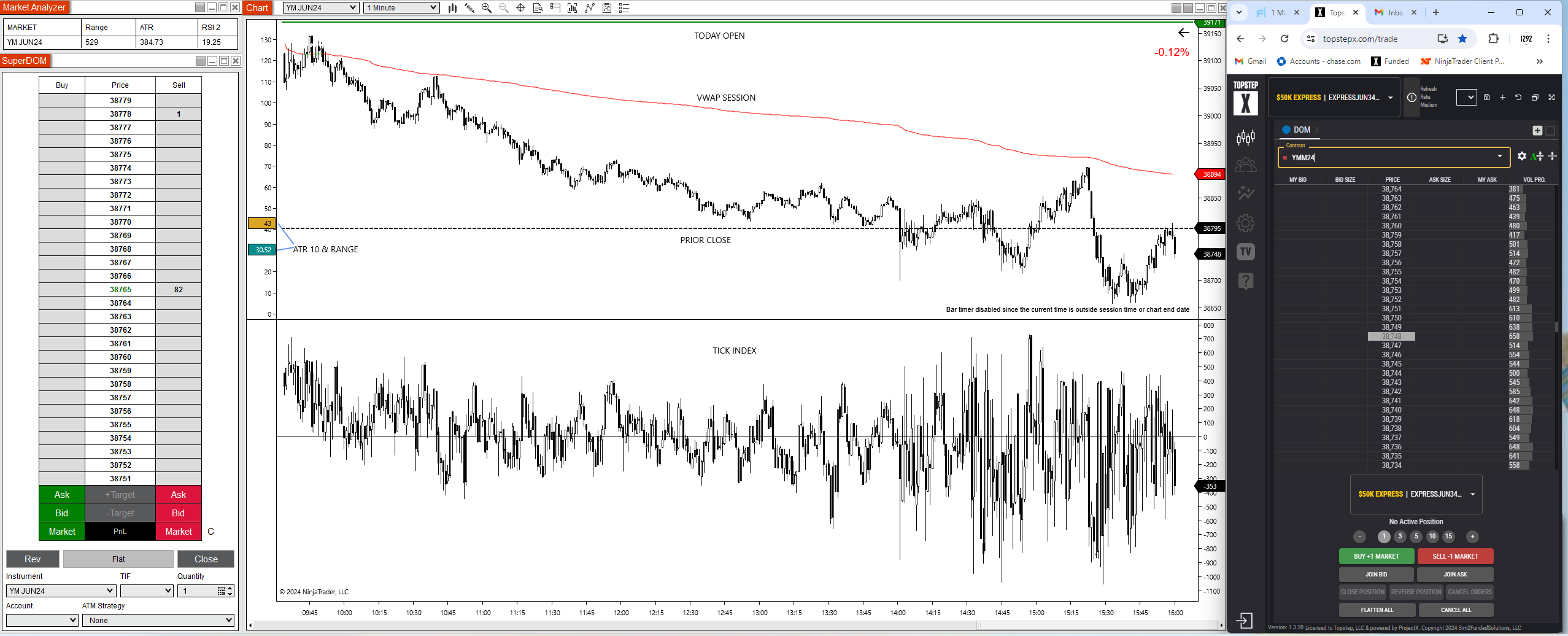Open the 1 Minute interval dropdown
Image resolution: width=1568 pixels, height=636 pixels.
point(401,8)
